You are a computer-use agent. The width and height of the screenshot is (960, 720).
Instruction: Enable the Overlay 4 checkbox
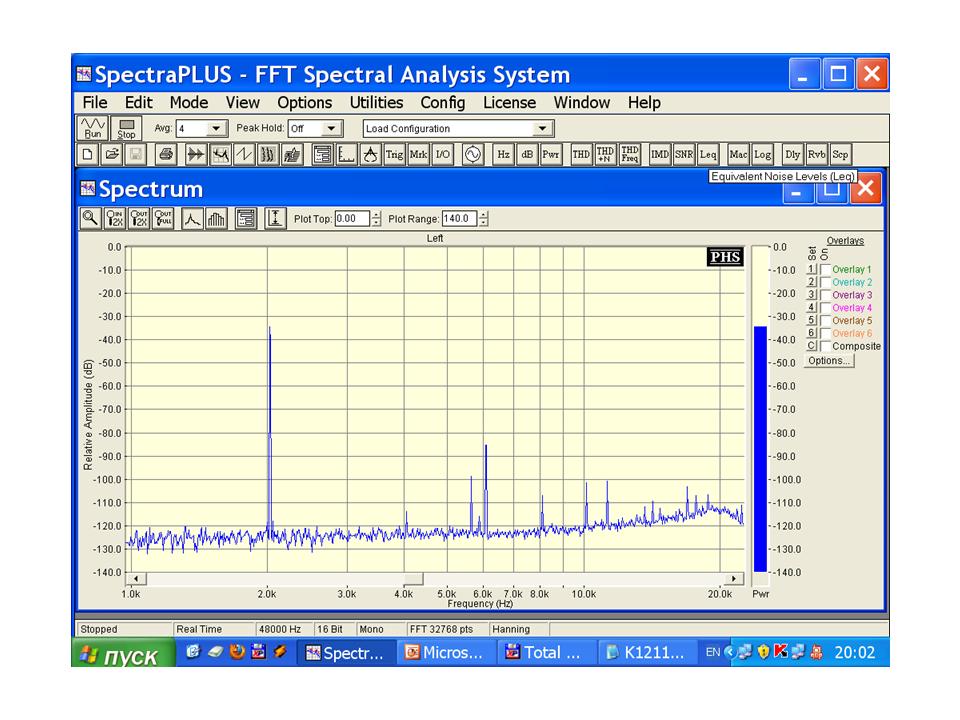(825, 308)
